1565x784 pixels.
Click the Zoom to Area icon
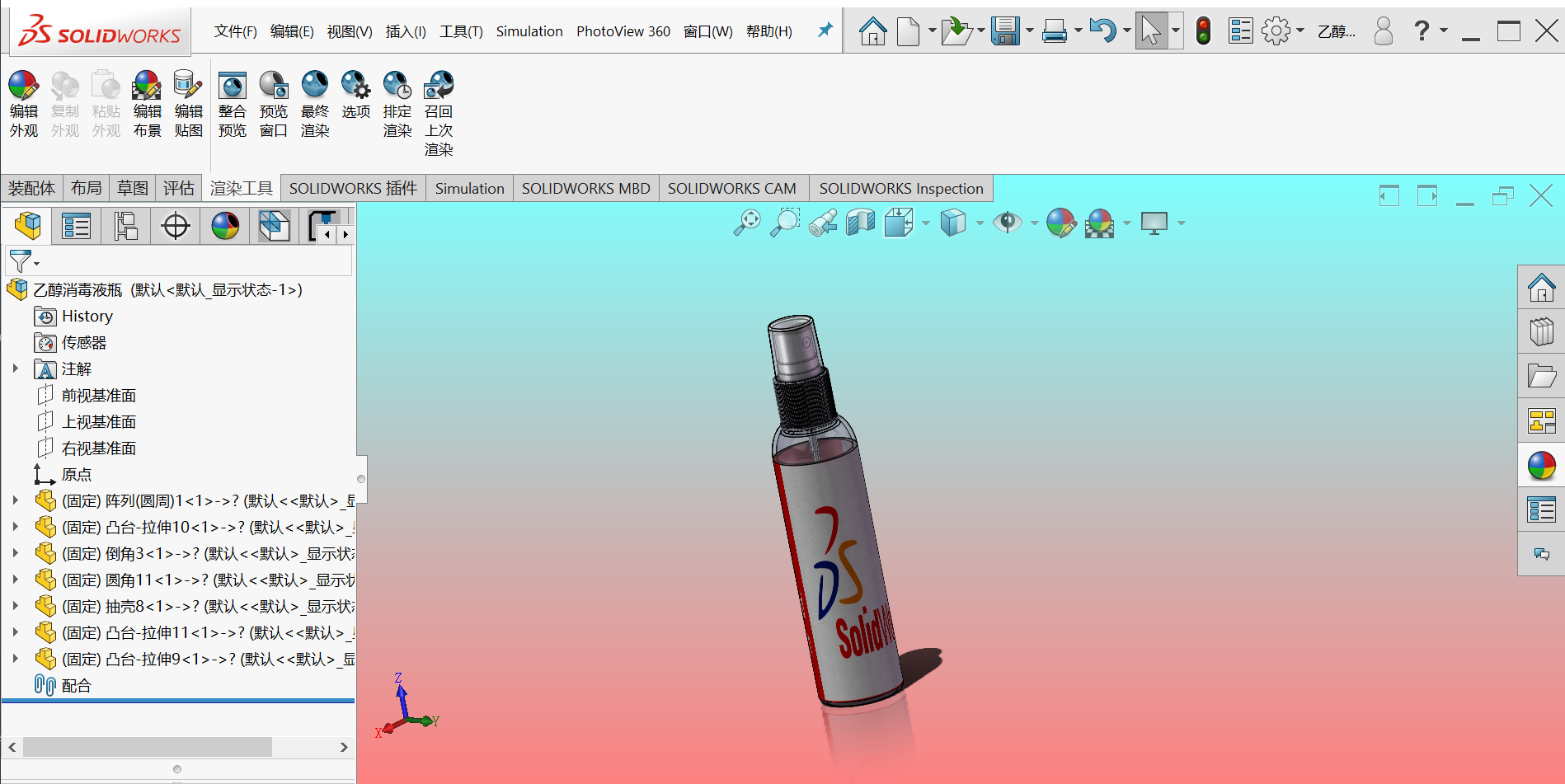pos(785,223)
